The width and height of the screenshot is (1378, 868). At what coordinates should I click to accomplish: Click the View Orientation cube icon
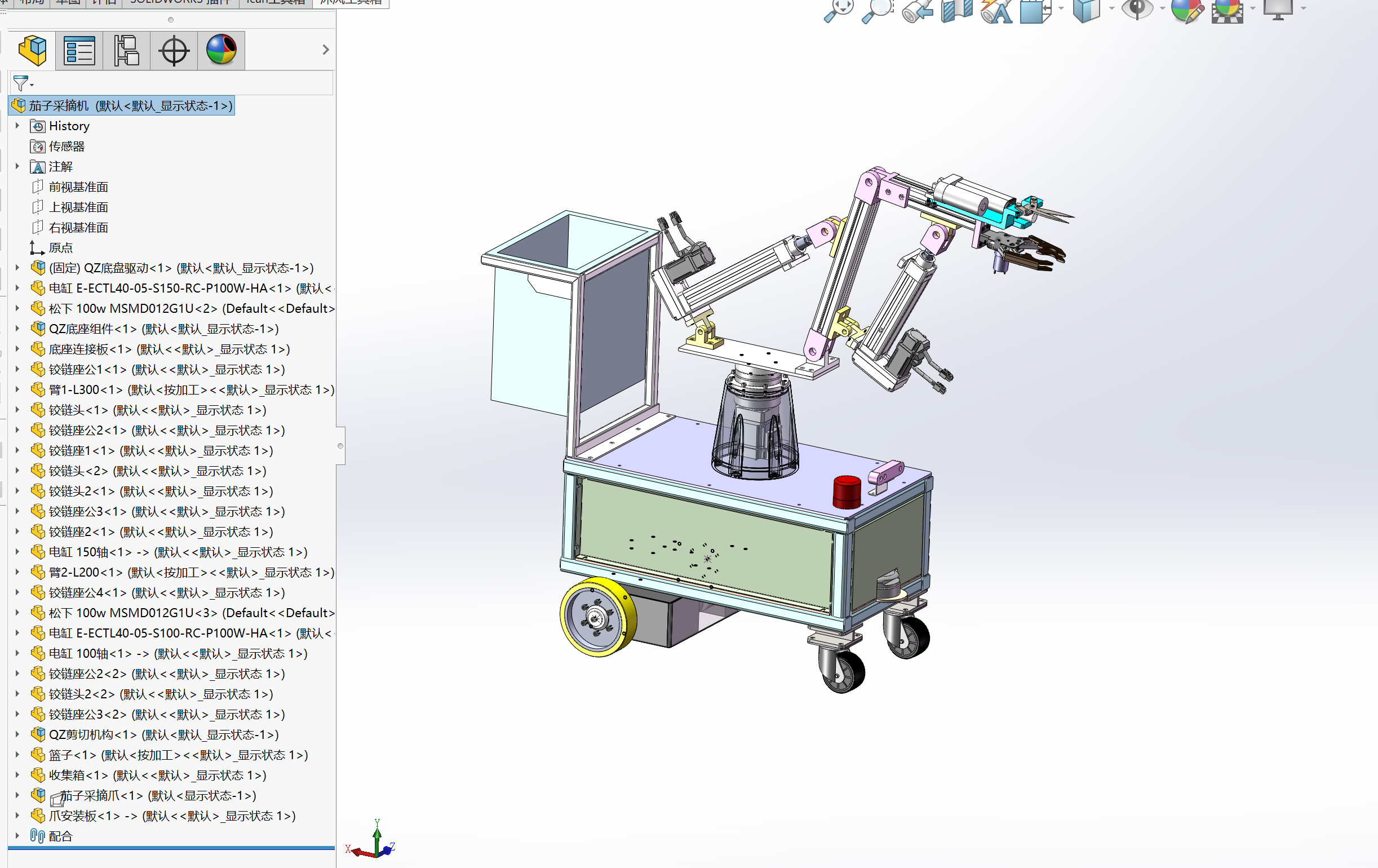[1036, 10]
